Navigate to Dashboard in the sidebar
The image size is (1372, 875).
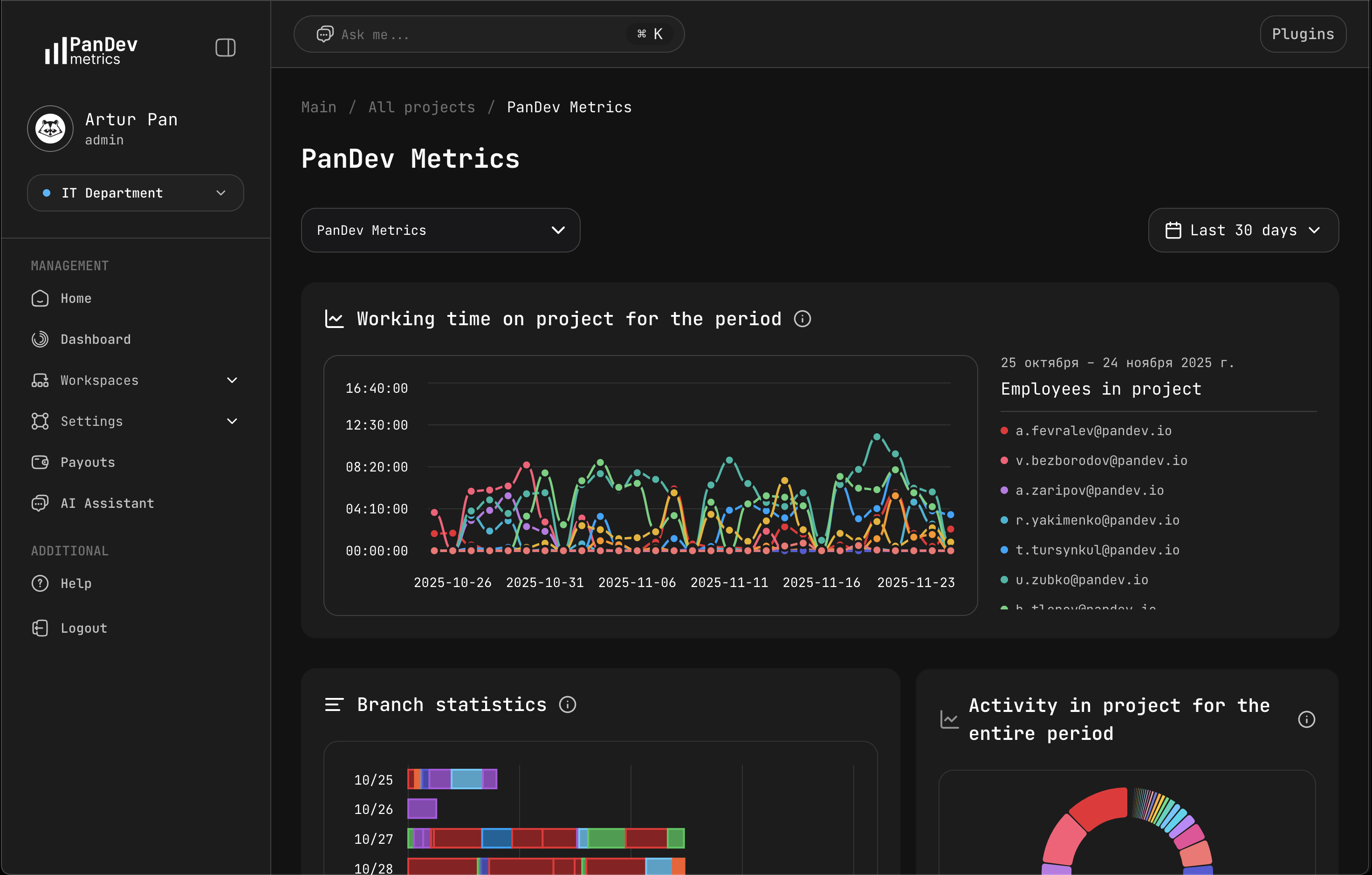(x=95, y=339)
